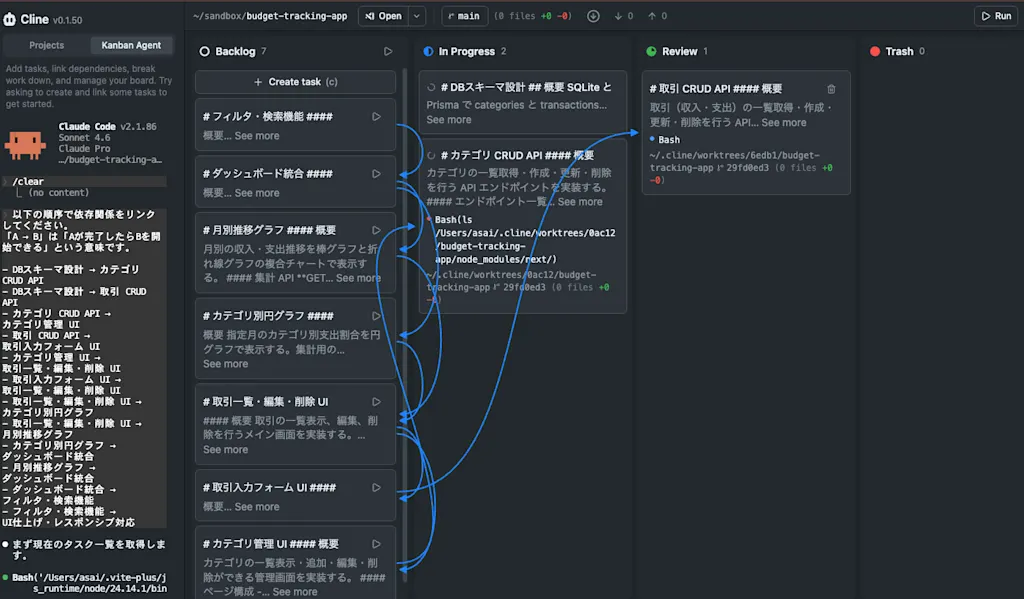Click the Backlog column start-all play icon
The height and width of the screenshot is (599, 1024).
click(388, 51)
